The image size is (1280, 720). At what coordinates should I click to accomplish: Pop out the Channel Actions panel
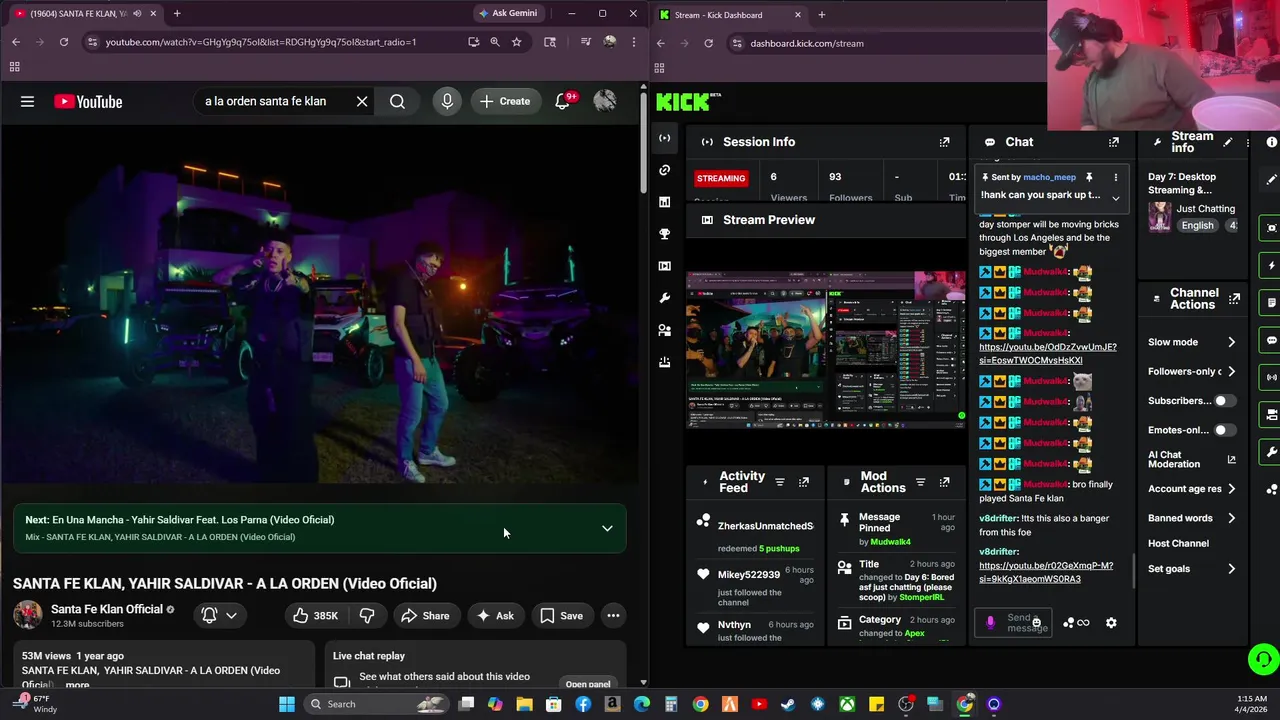1235,298
